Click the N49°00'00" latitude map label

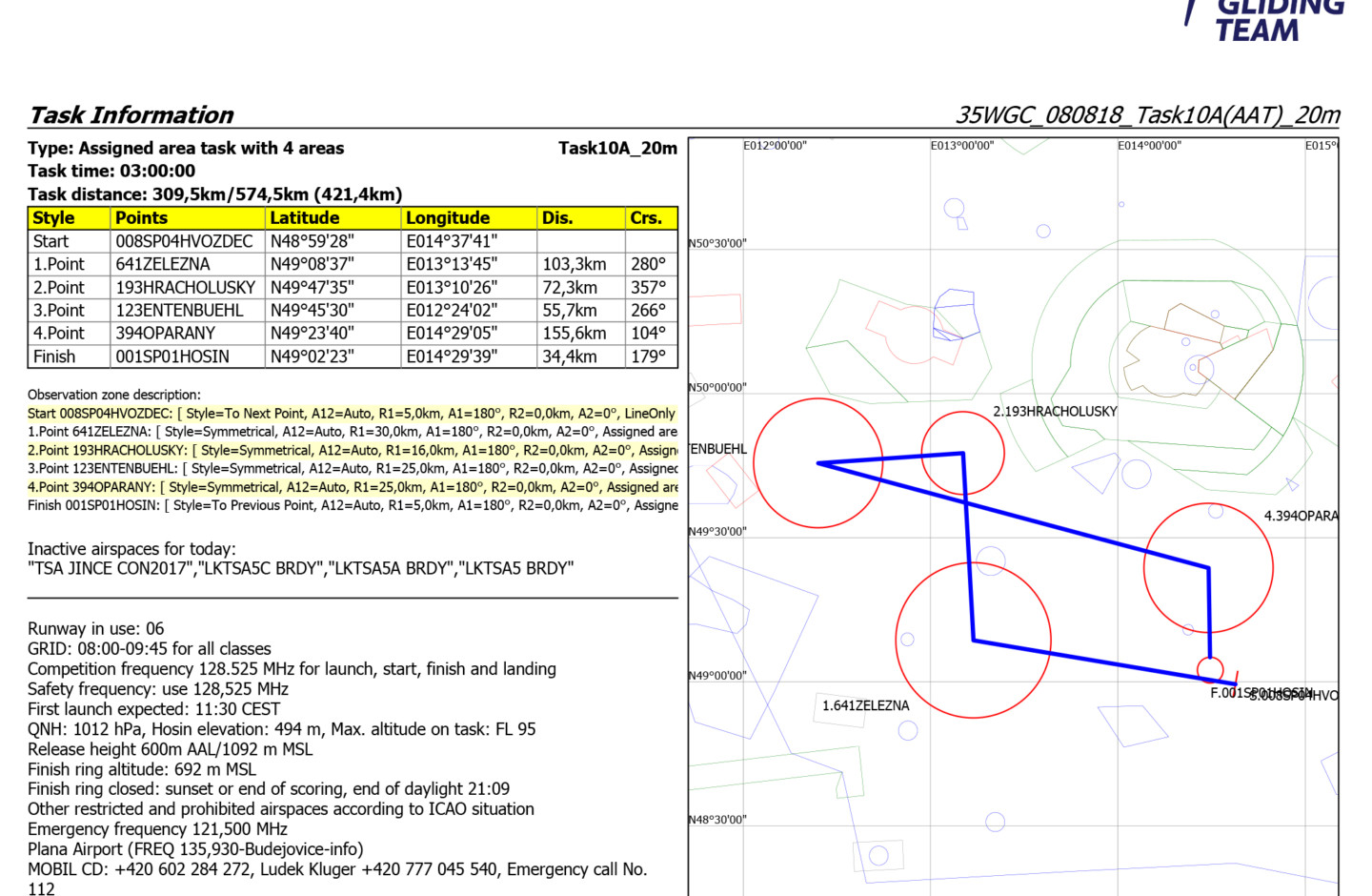click(717, 676)
